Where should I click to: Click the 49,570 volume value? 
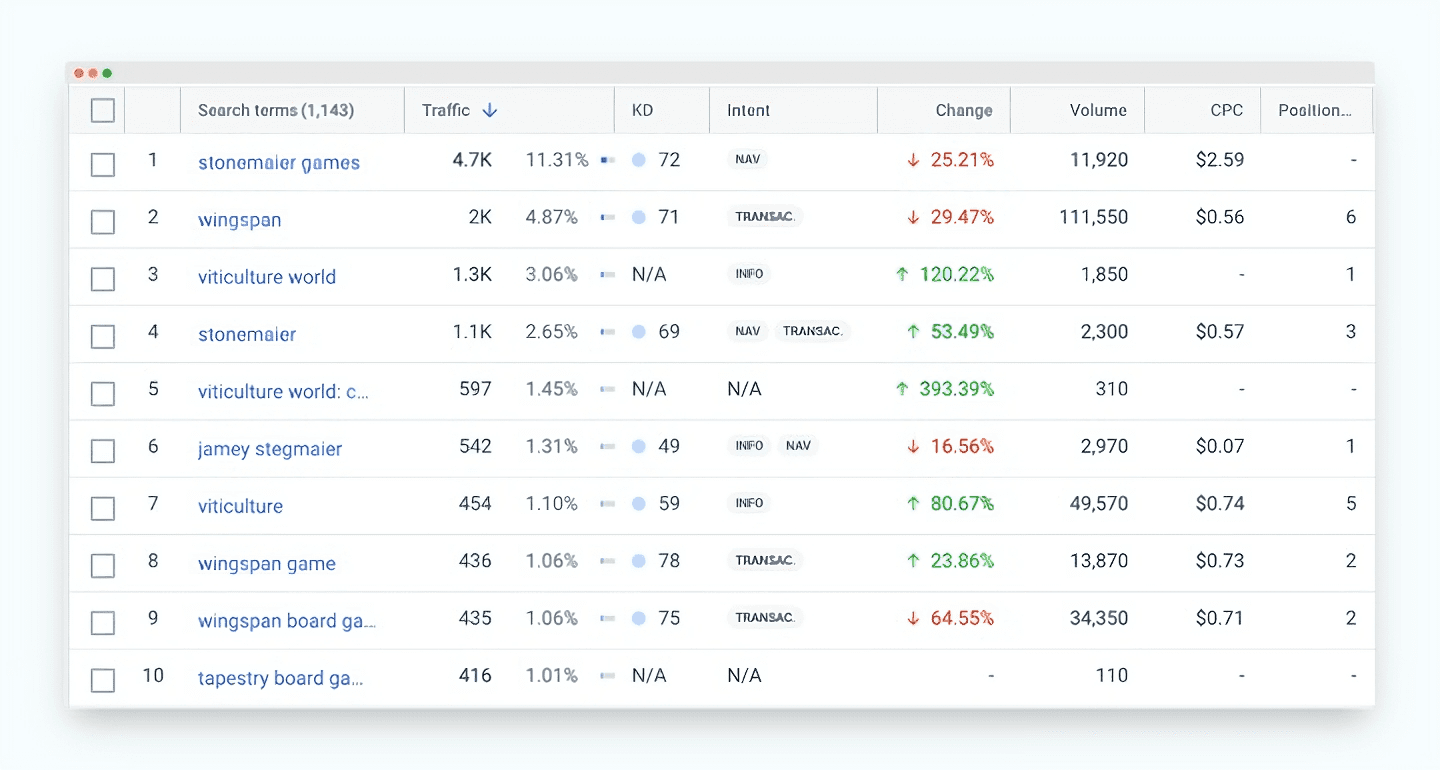1099,504
